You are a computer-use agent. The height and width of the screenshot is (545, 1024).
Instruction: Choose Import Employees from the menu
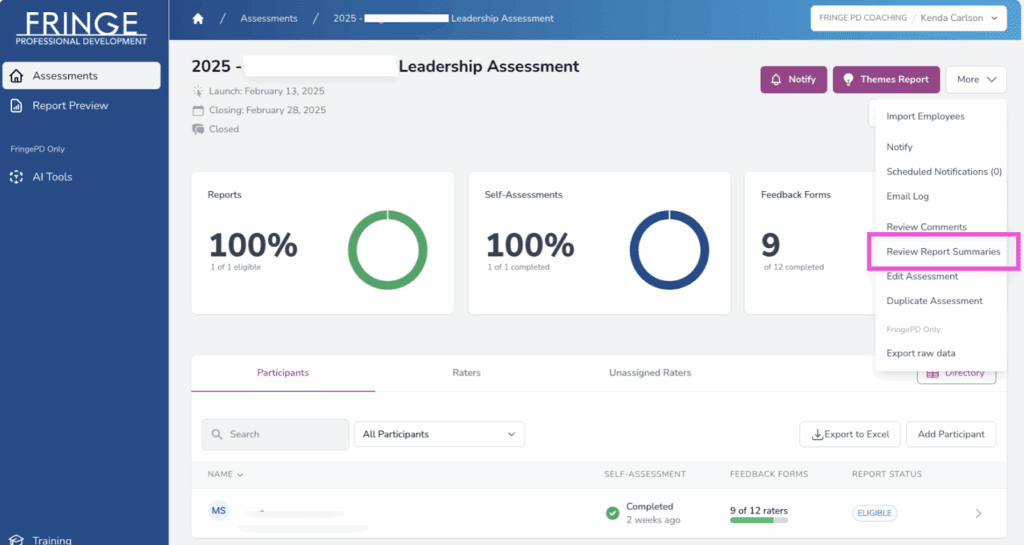click(x=925, y=117)
